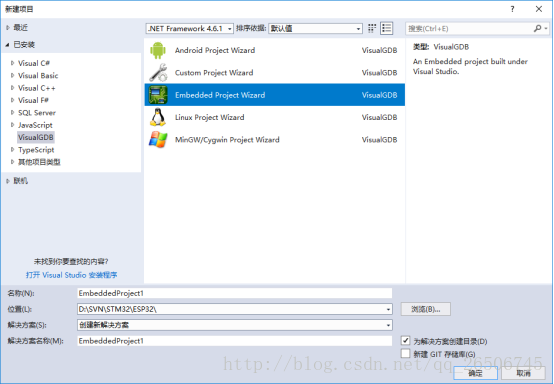Click the search magnifier icon

coord(537,28)
